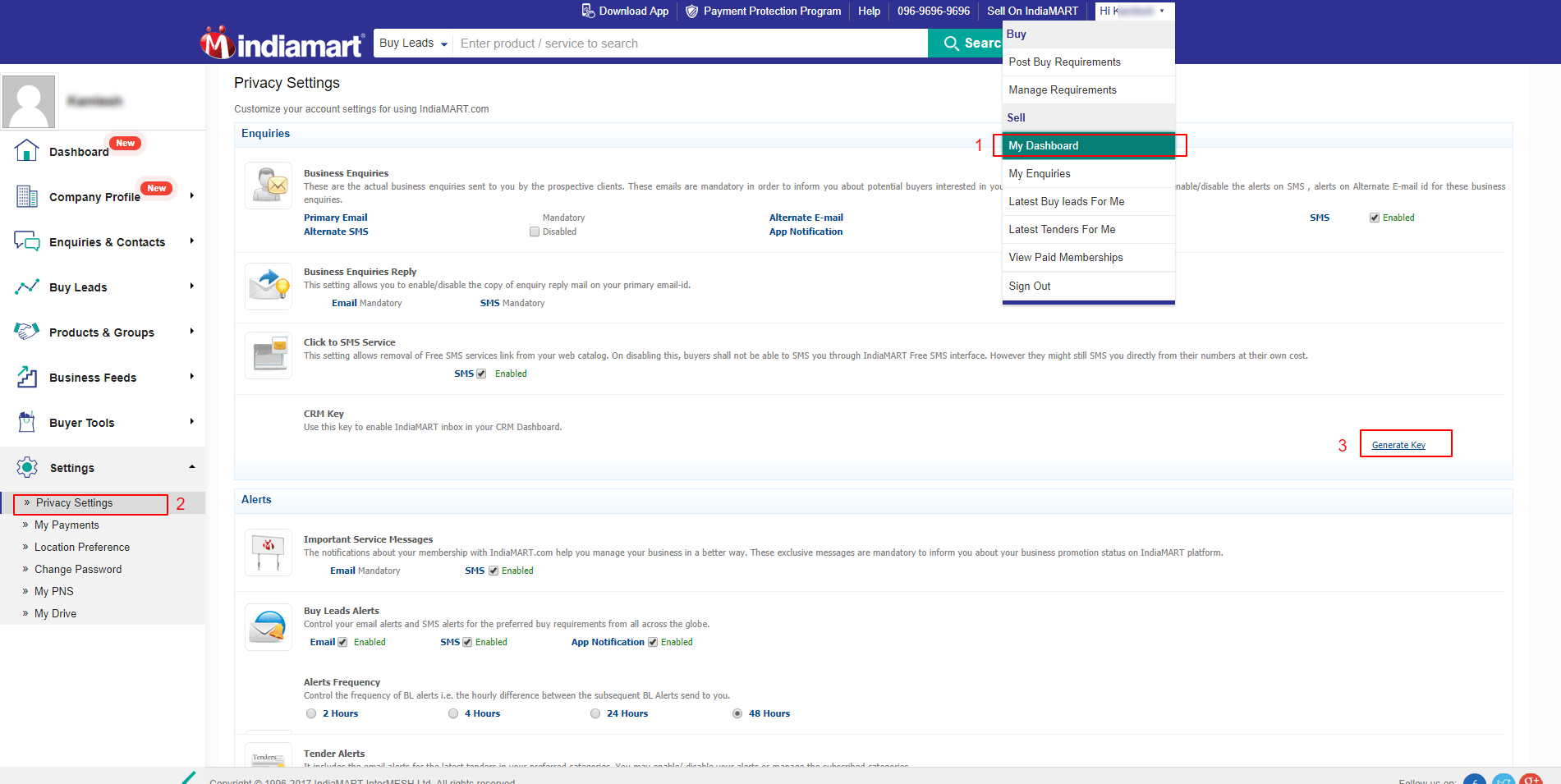Select 2 Hours alert frequency

coord(311,713)
